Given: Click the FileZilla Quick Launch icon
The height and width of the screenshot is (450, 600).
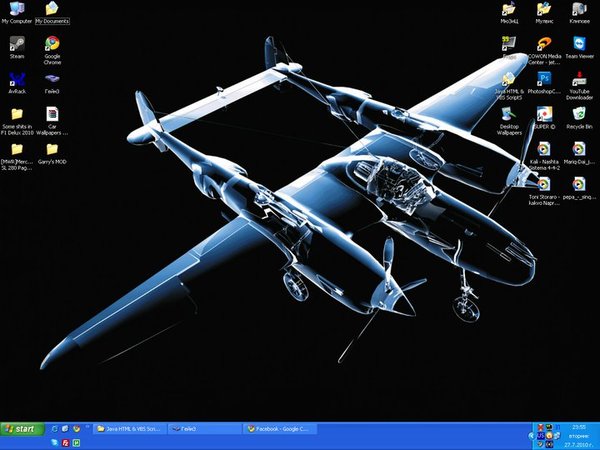Looking at the screenshot, I should coord(65,442).
